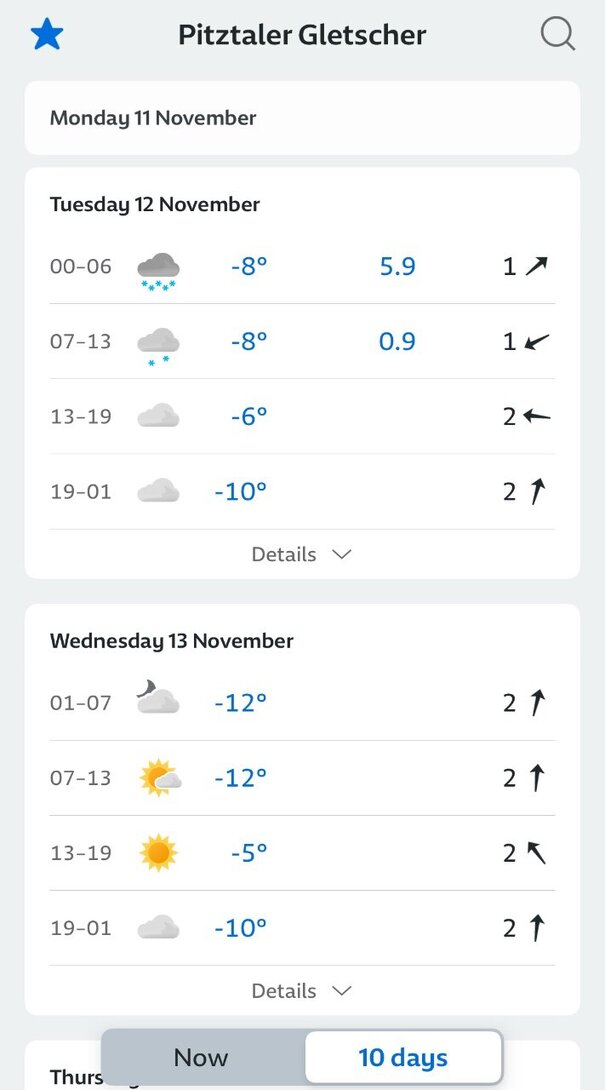Tap cloud icon for Tuesday 19–01

tap(159, 491)
